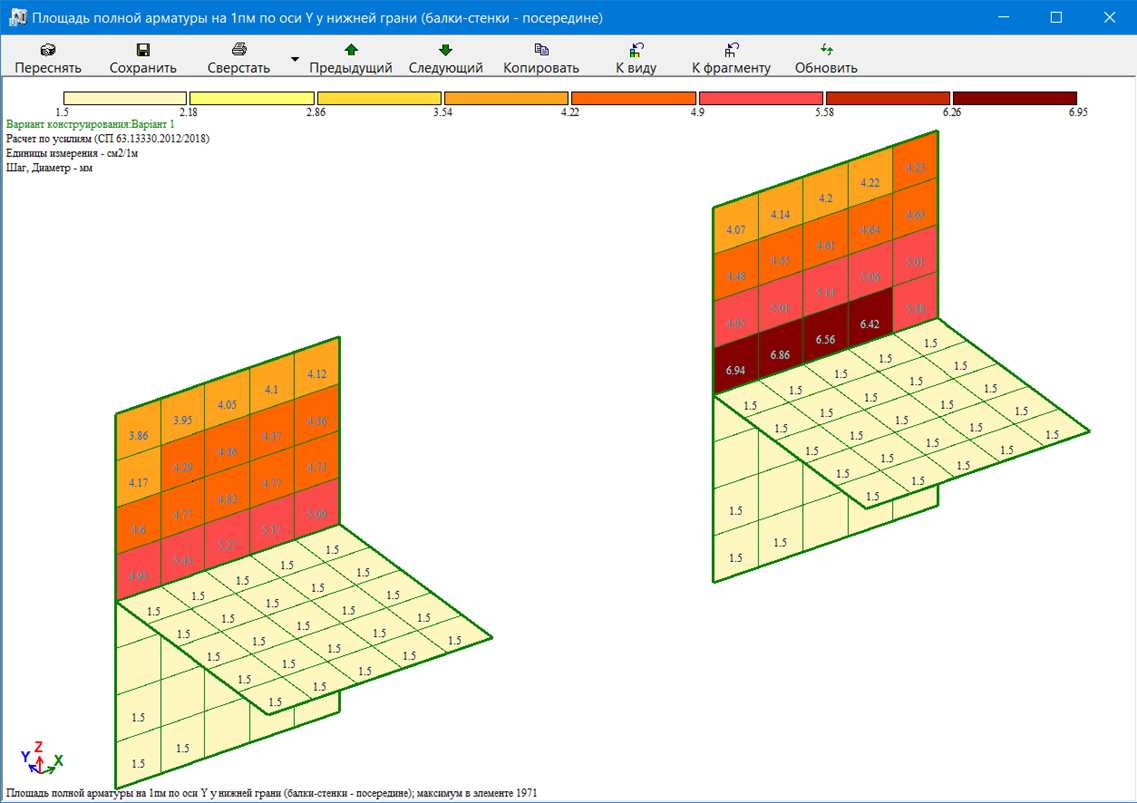The height and width of the screenshot is (803, 1137).
Task: Click the wall element labeled 6.94
Action: tap(735, 370)
